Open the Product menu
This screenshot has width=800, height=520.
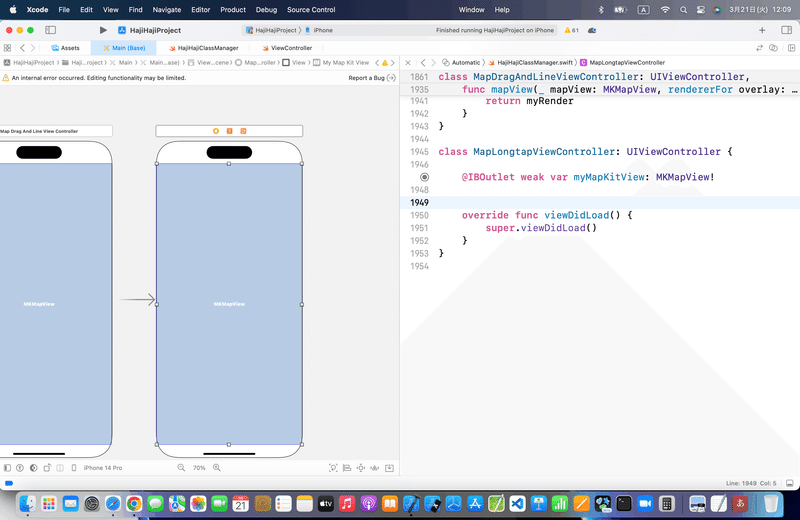pos(233,10)
